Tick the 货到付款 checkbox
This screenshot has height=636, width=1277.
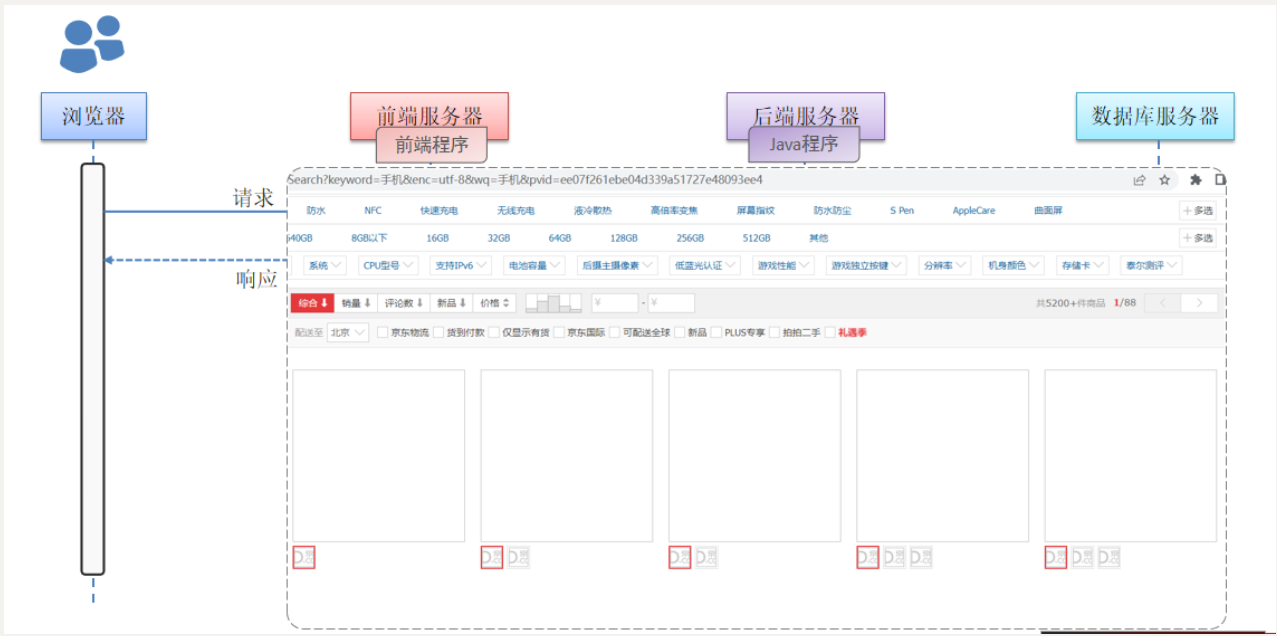click(439, 332)
